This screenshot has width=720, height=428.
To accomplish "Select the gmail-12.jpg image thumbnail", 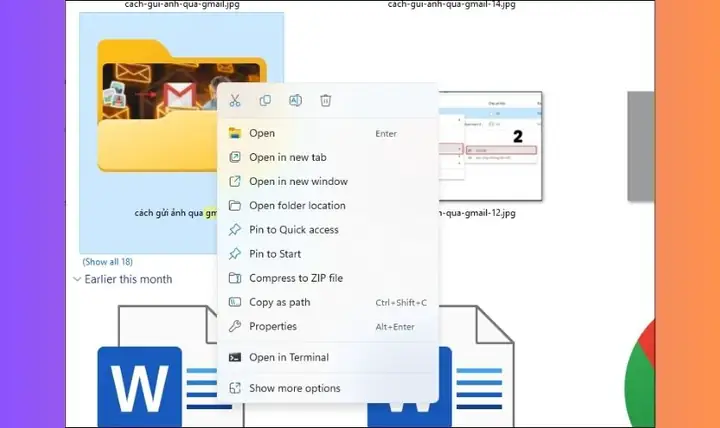I will [x=490, y=146].
